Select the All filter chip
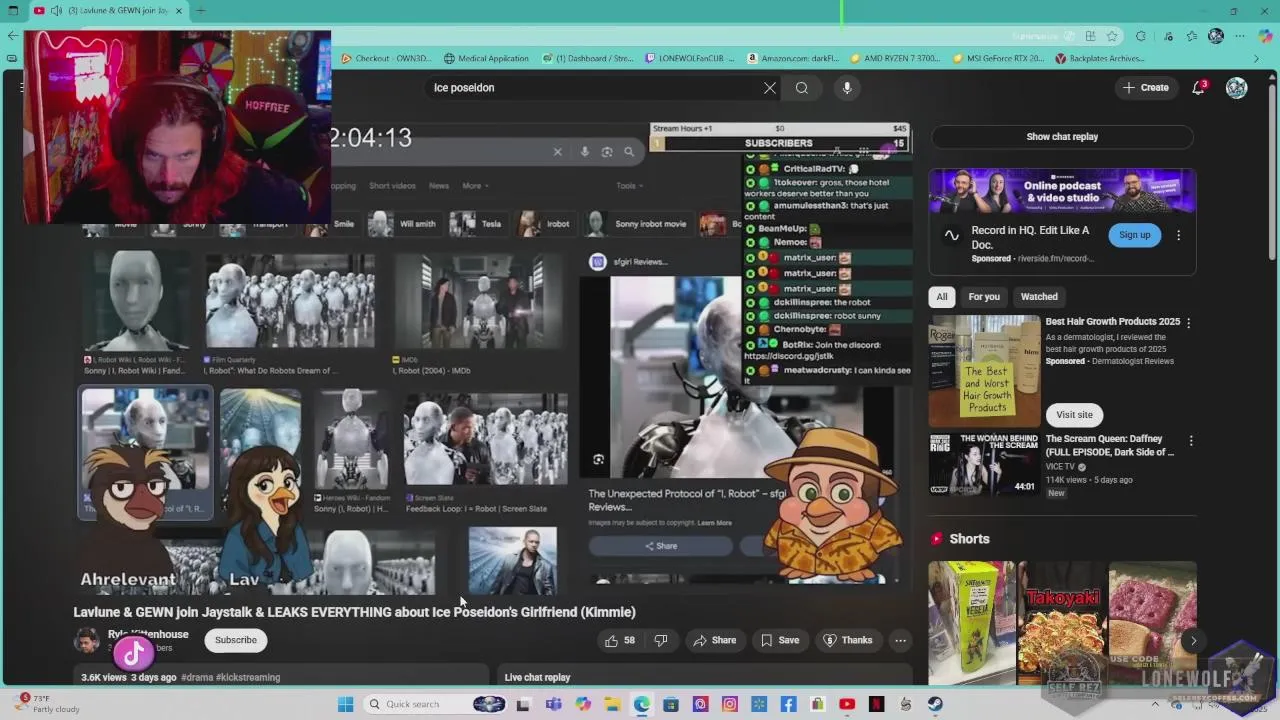 (x=941, y=297)
